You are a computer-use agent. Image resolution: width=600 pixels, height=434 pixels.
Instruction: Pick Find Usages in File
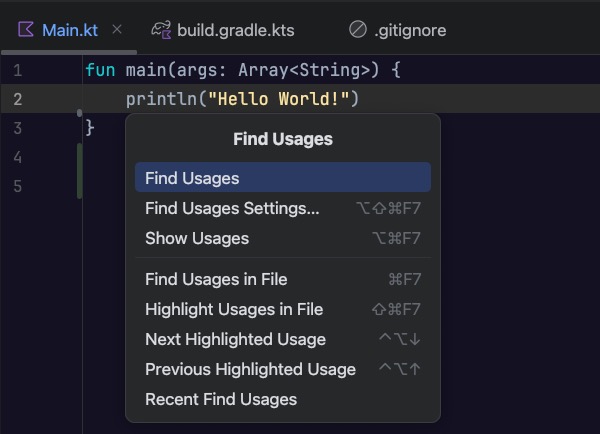click(216, 279)
